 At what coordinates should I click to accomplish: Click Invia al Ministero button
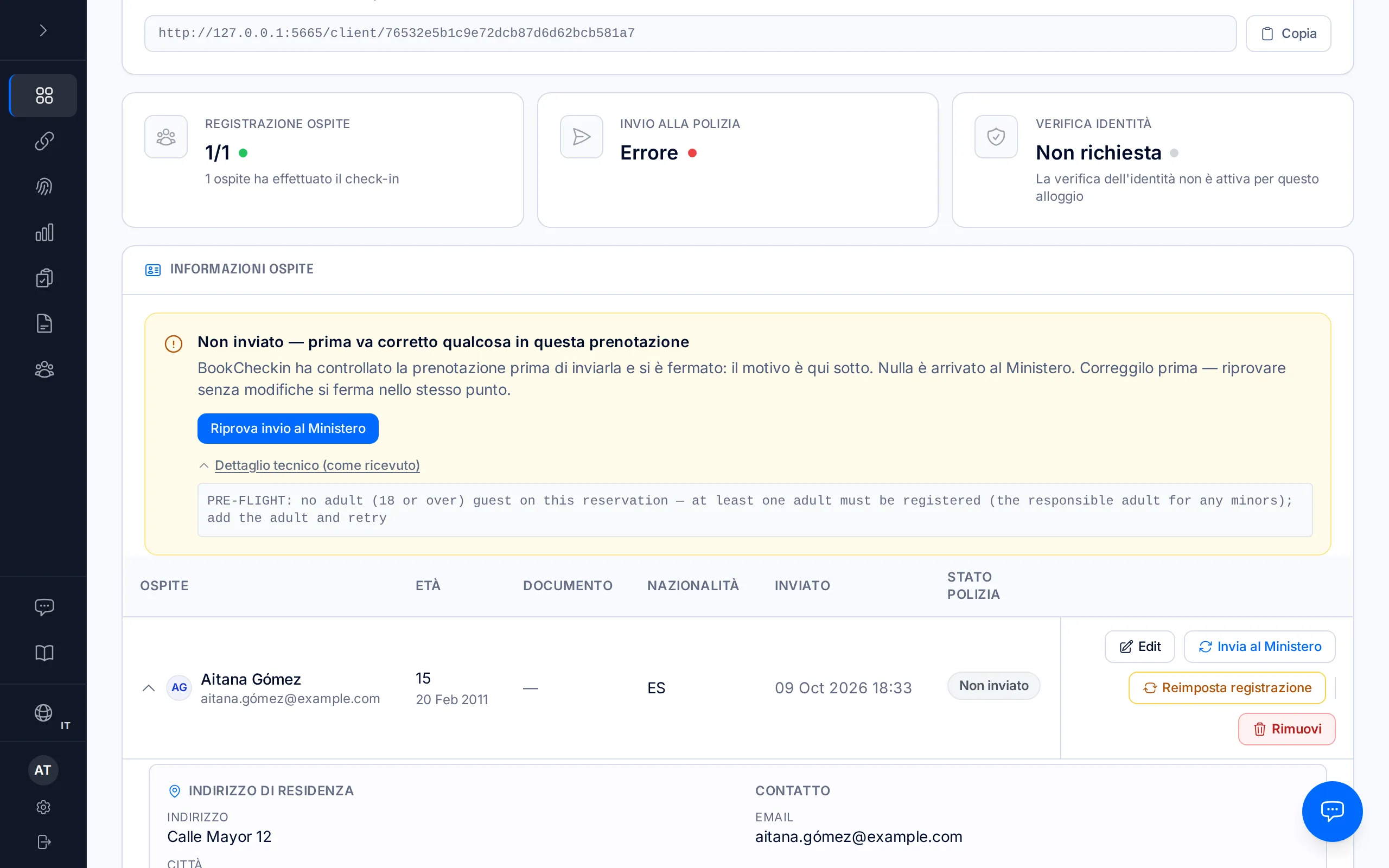click(x=1259, y=647)
